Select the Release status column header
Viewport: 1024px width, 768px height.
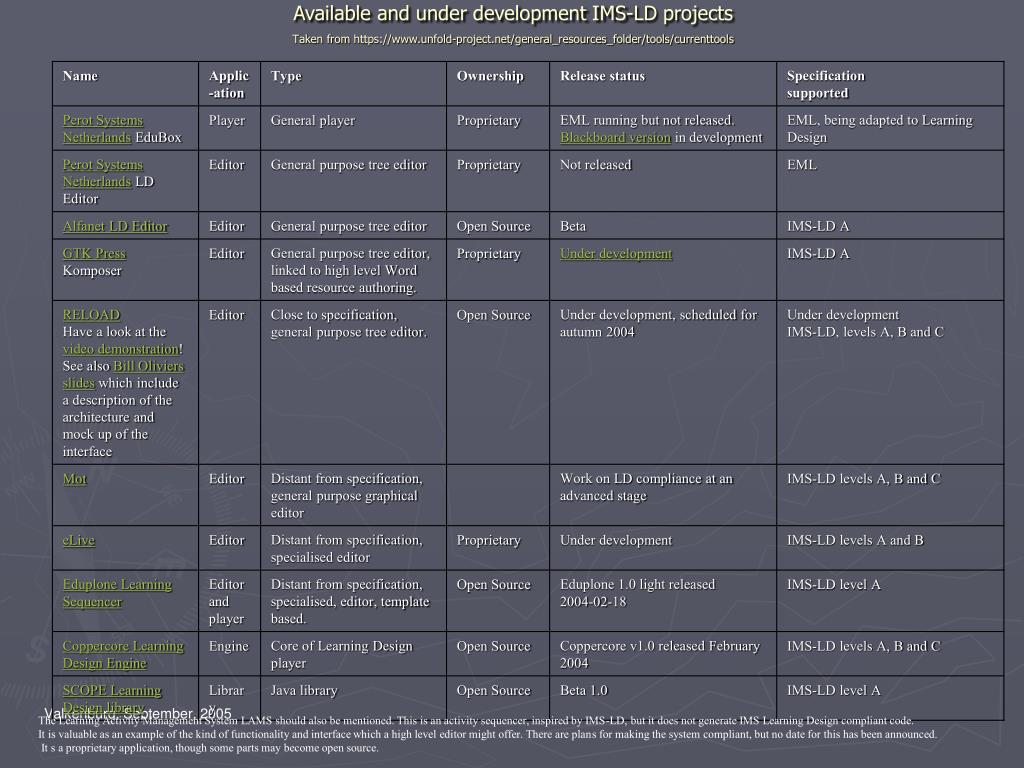tap(664, 84)
